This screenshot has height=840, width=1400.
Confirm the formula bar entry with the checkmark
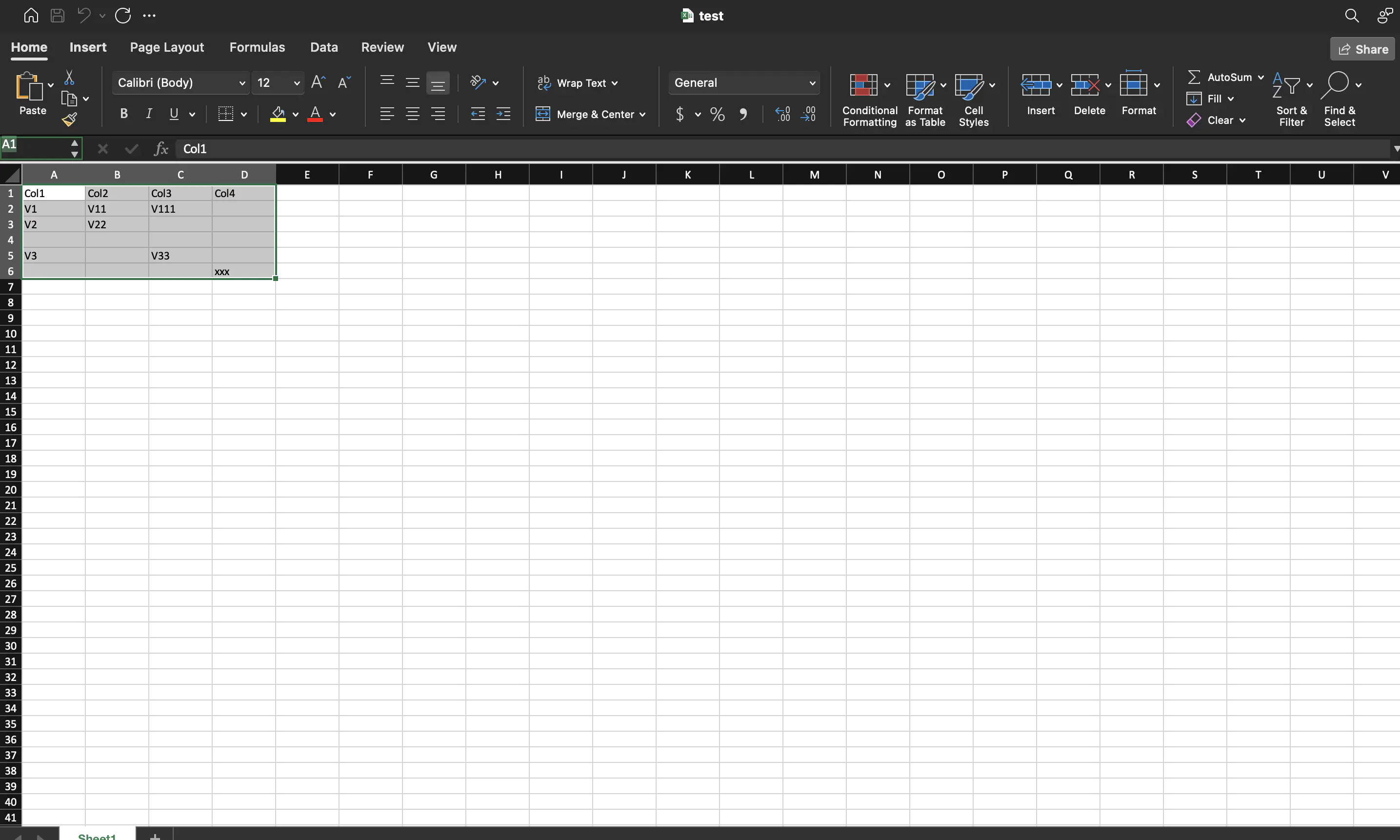pyautogui.click(x=131, y=148)
